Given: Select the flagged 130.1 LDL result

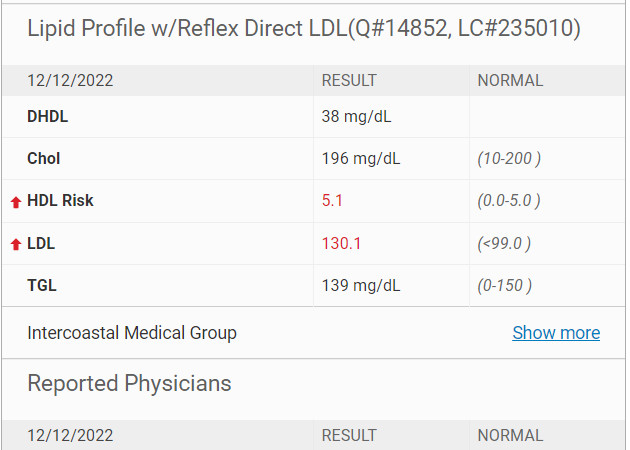Looking at the screenshot, I should [x=342, y=243].
